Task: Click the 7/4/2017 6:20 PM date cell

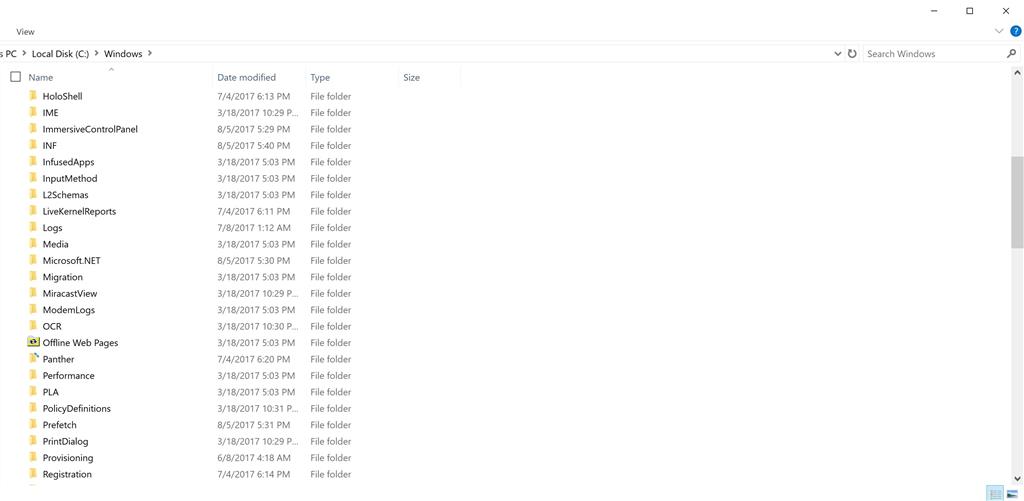Action: coord(253,359)
